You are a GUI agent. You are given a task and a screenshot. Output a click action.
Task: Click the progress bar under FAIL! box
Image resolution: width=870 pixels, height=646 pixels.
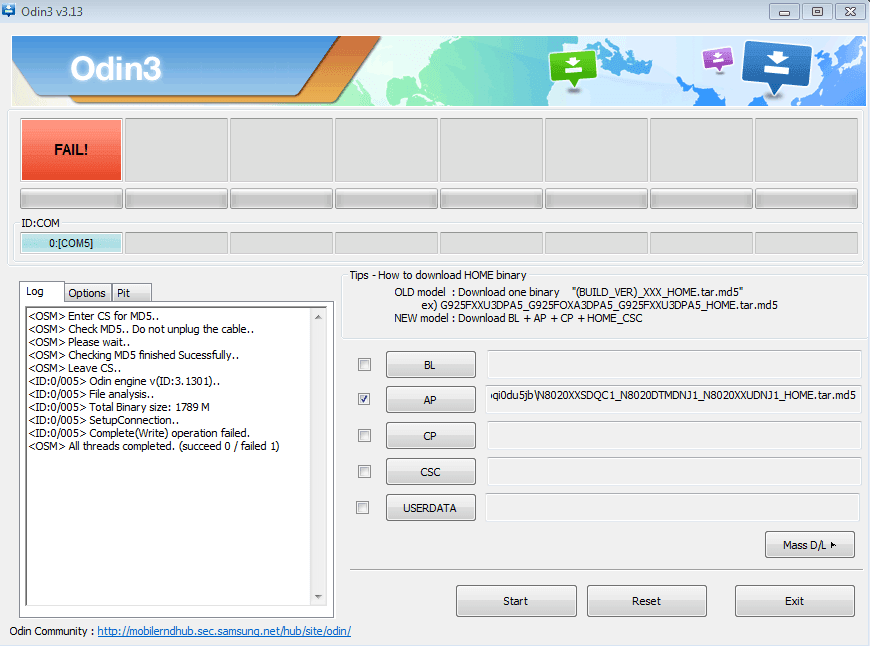71,199
